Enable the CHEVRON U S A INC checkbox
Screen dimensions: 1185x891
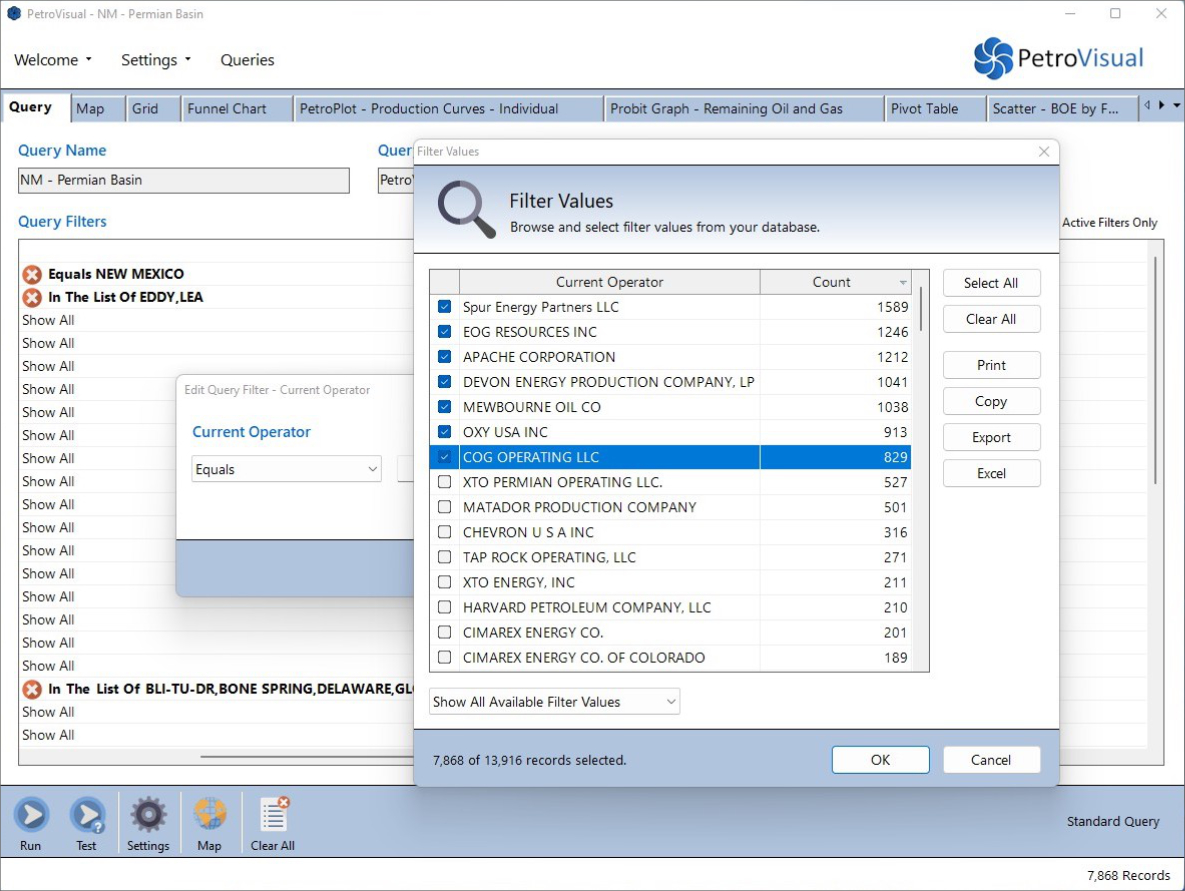[x=445, y=532]
